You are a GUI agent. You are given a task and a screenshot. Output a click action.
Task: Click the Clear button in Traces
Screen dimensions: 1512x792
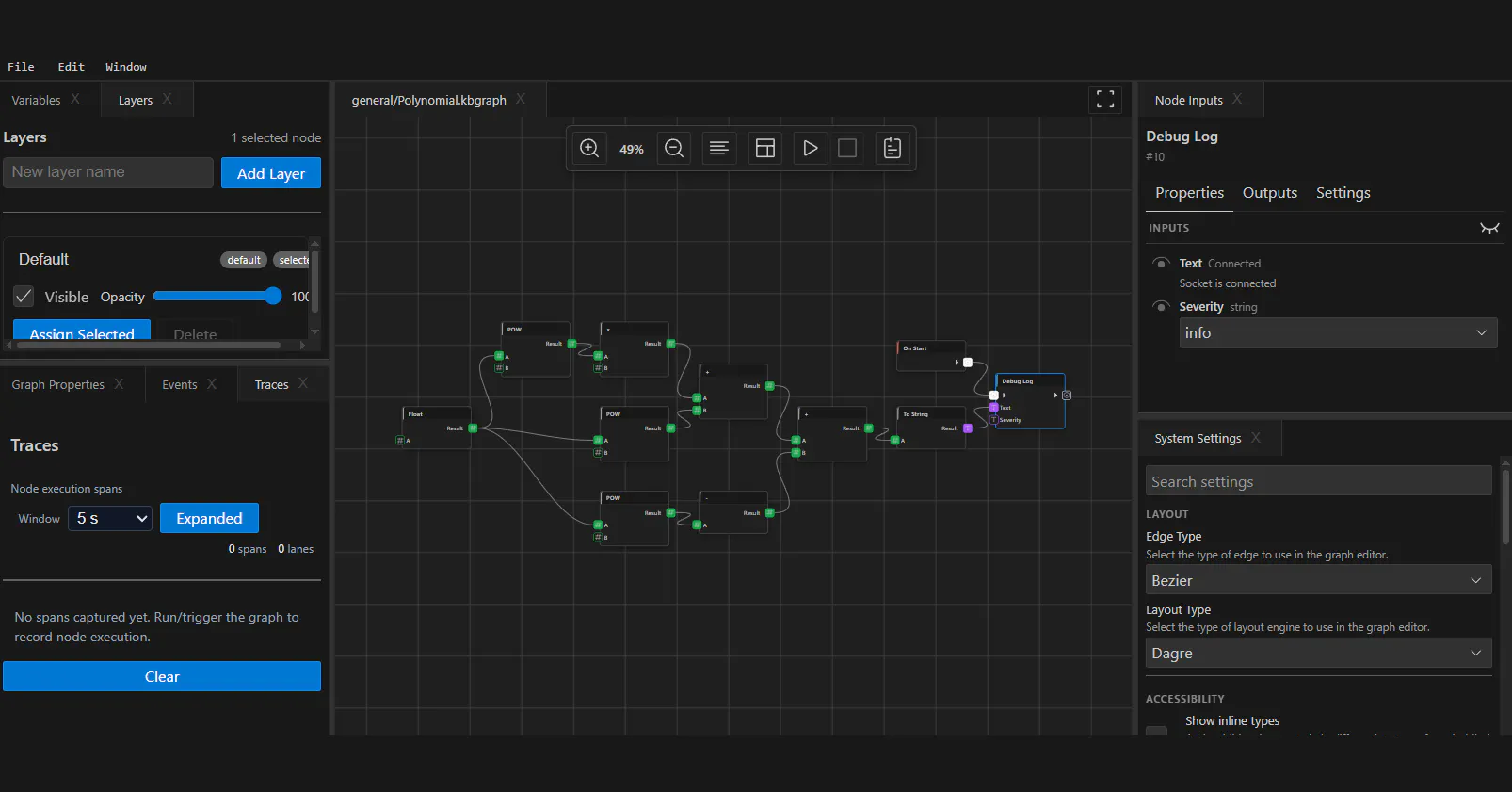[x=162, y=676]
